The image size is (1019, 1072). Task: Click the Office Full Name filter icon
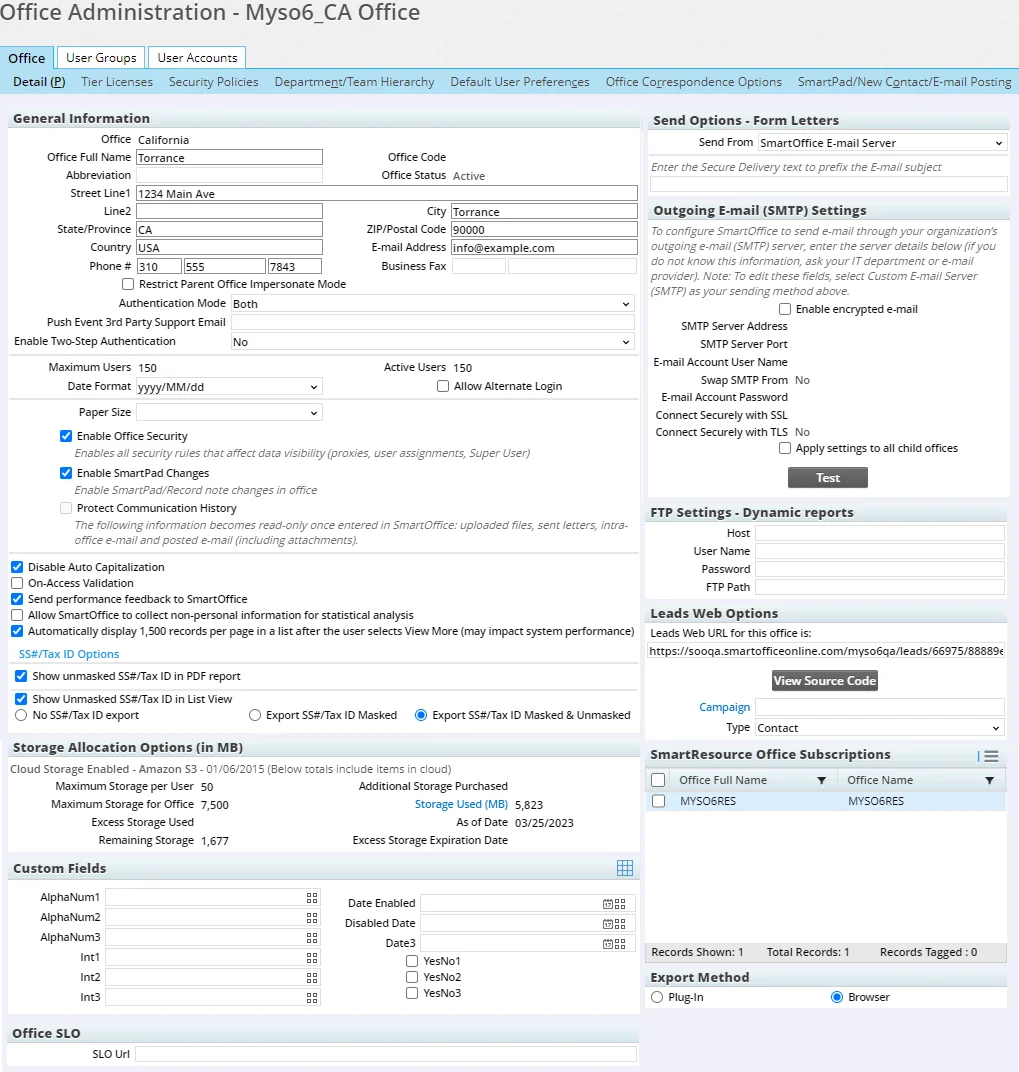tap(822, 780)
